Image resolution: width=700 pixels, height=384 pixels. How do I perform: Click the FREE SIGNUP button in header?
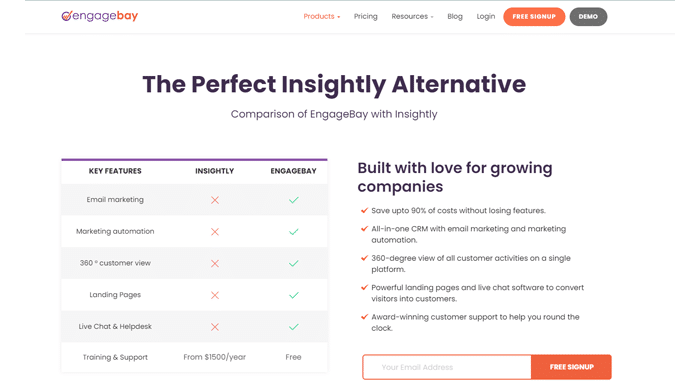click(534, 17)
